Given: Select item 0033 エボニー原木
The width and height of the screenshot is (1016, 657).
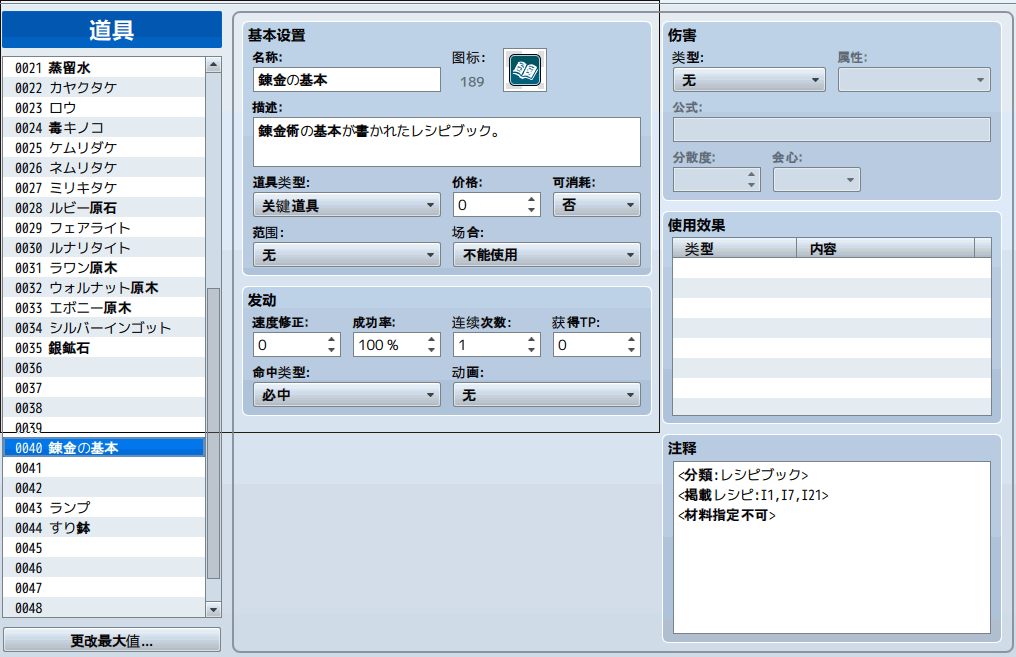Looking at the screenshot, I should [104, 308].
